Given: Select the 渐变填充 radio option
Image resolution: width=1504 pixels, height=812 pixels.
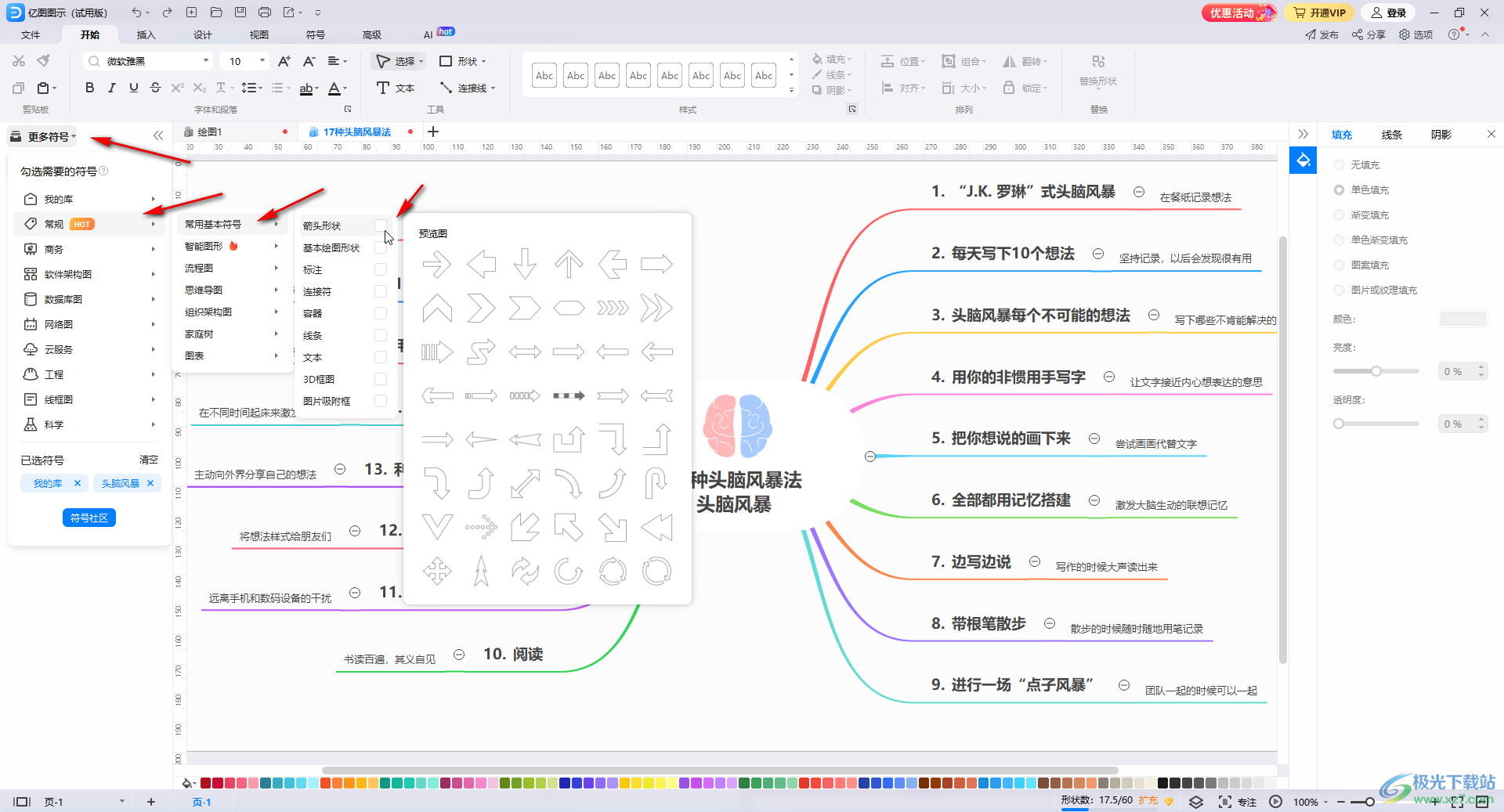Looking at the screenshot, I should coord(1339,215).
